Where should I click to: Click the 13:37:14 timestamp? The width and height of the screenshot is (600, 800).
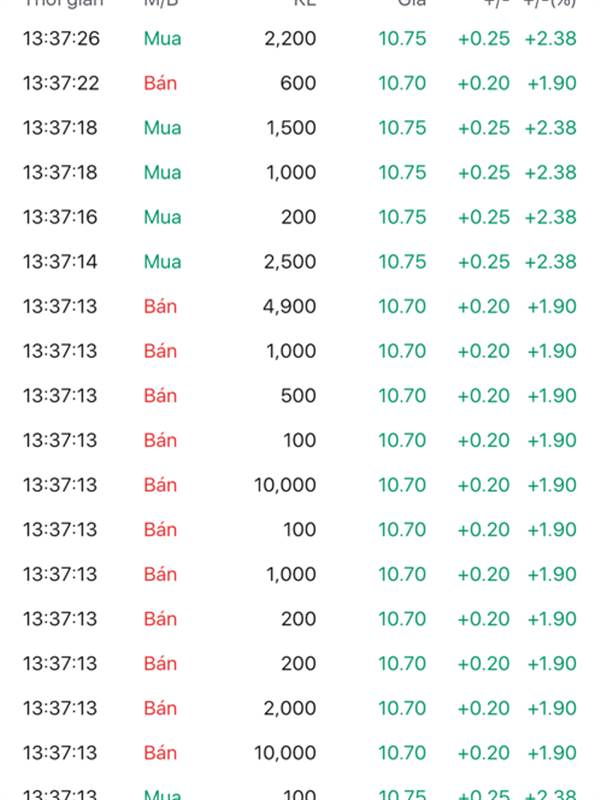[x=60, y=262]
